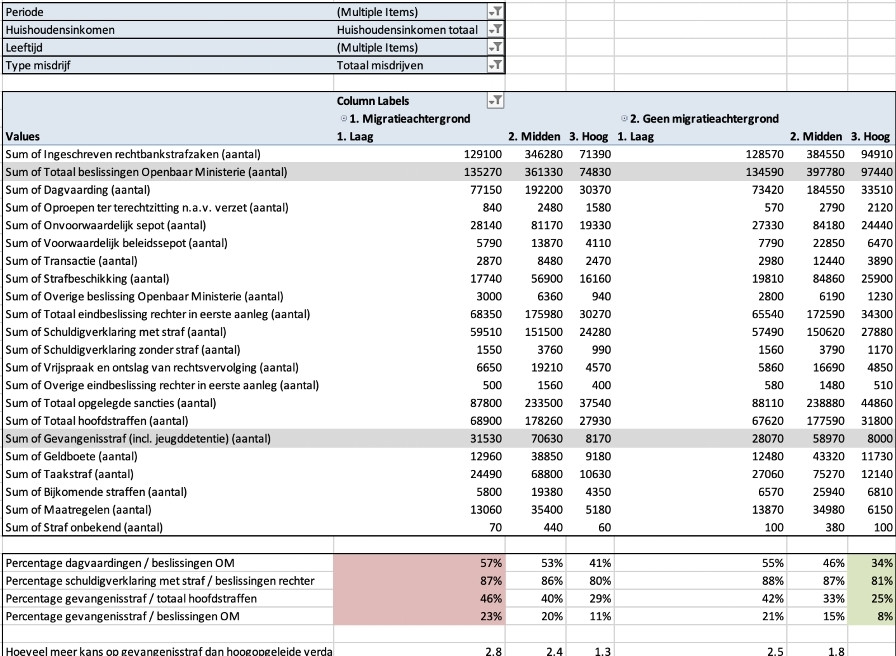
Task: Select row label Totaal eindbeslissing rechter in eerste aanleg
Action: [x=168, y=314]
